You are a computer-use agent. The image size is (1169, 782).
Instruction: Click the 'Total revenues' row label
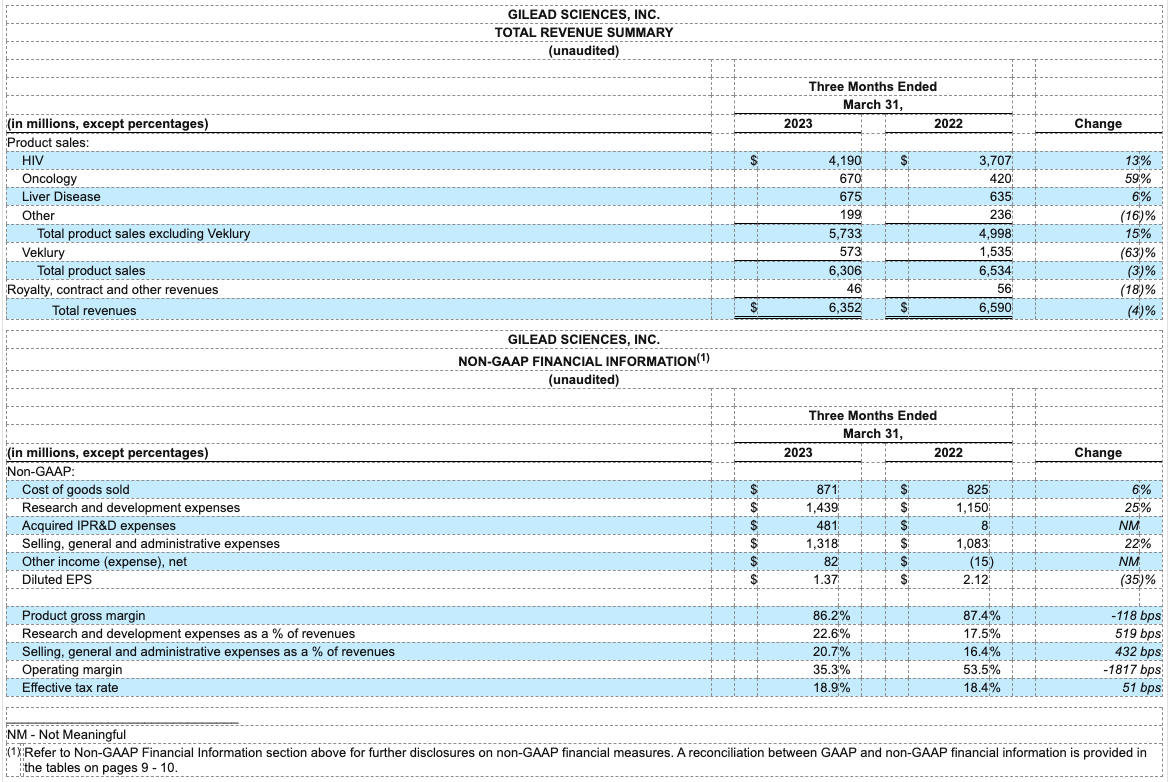pyautogui.click(x=94, y=311)
